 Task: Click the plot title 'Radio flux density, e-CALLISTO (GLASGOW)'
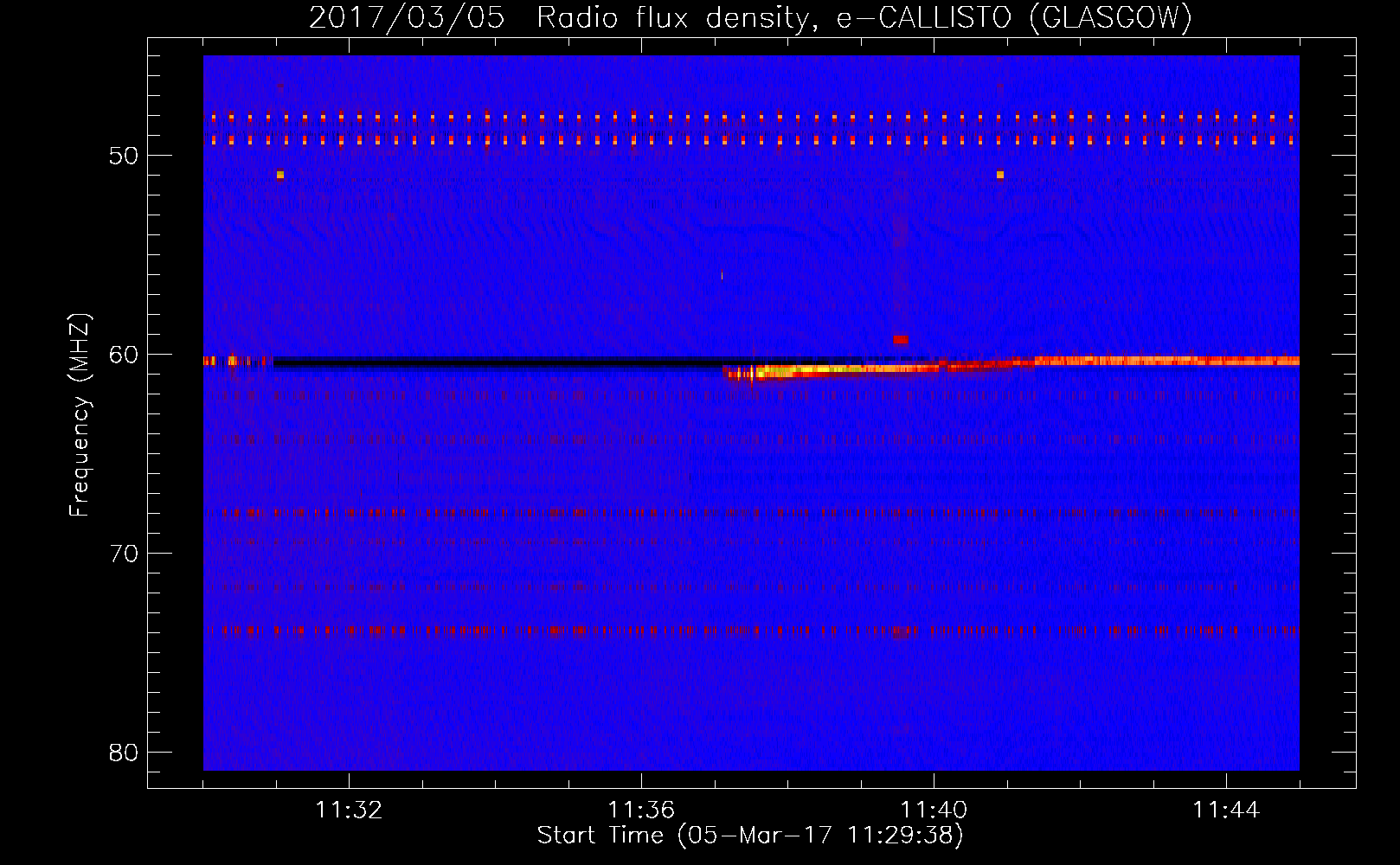864,17
